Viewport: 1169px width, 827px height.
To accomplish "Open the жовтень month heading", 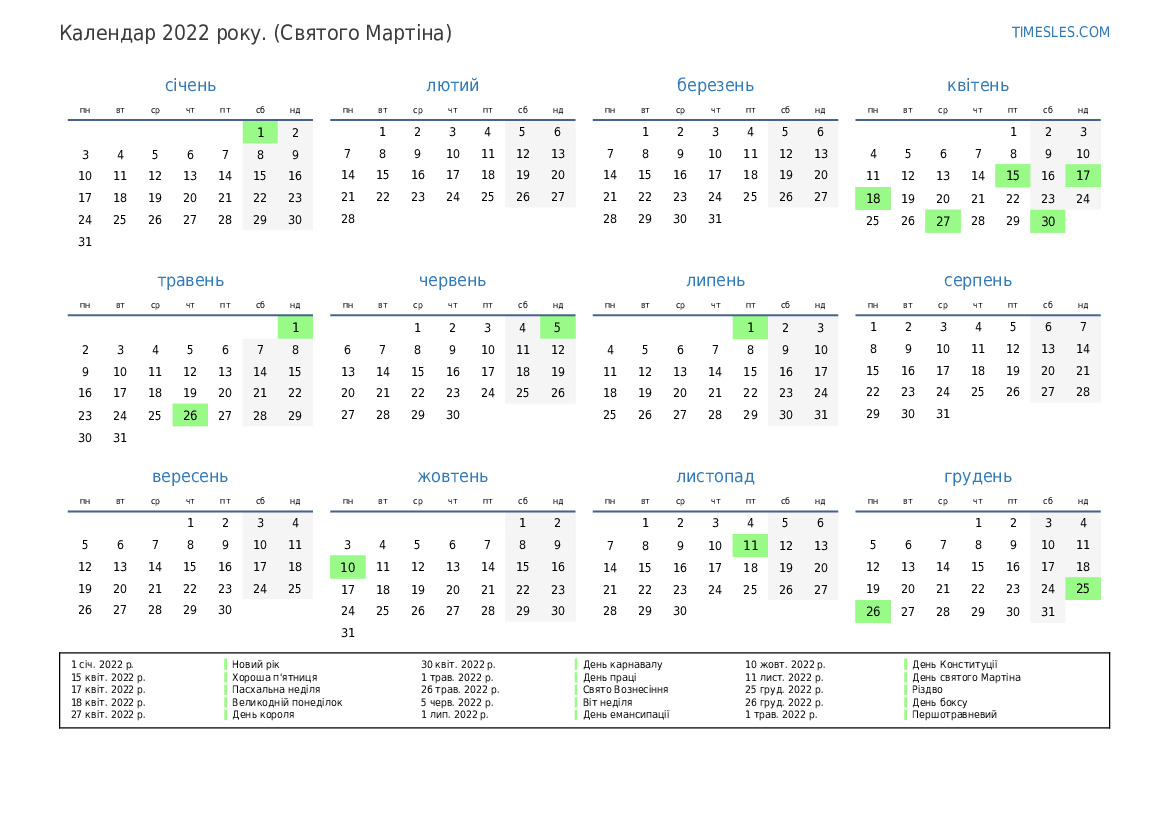I will [x=453, y=476].
